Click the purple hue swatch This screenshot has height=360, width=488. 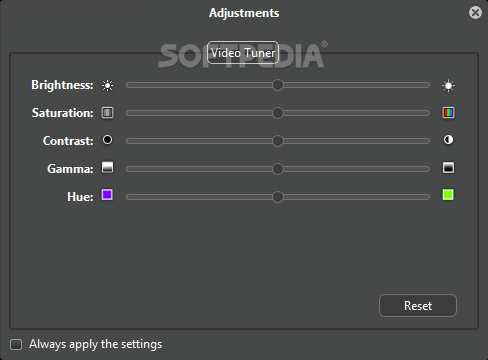pyautogui.click(x=107, y=195)
